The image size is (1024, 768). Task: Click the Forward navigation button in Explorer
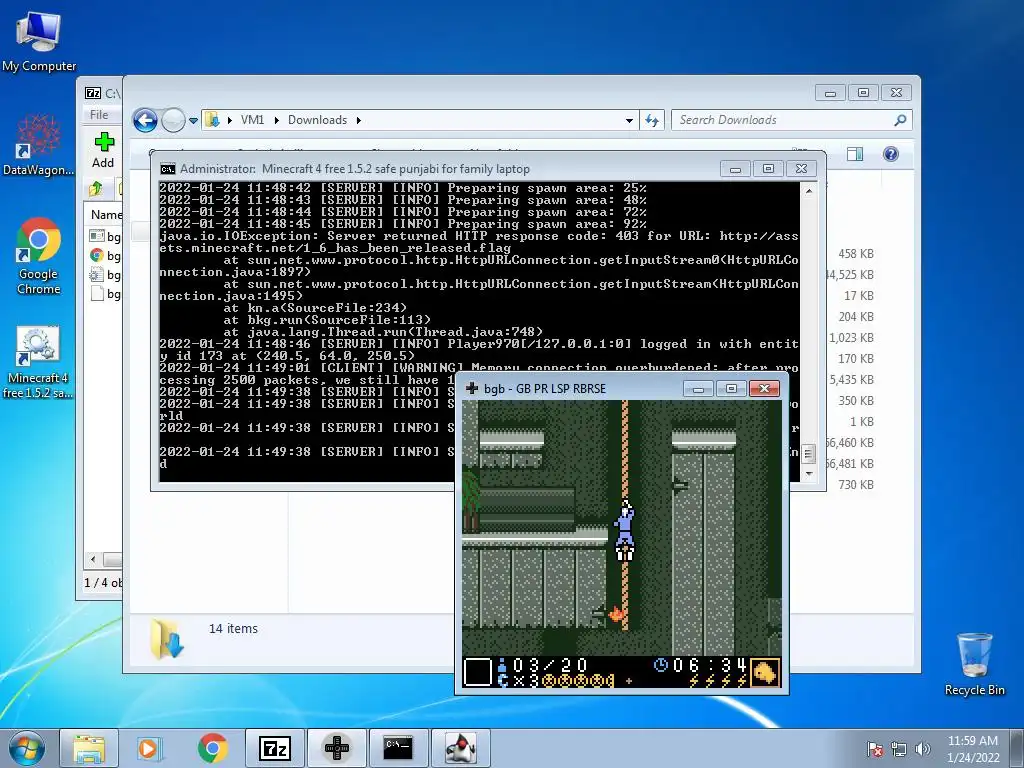(173, 120)
